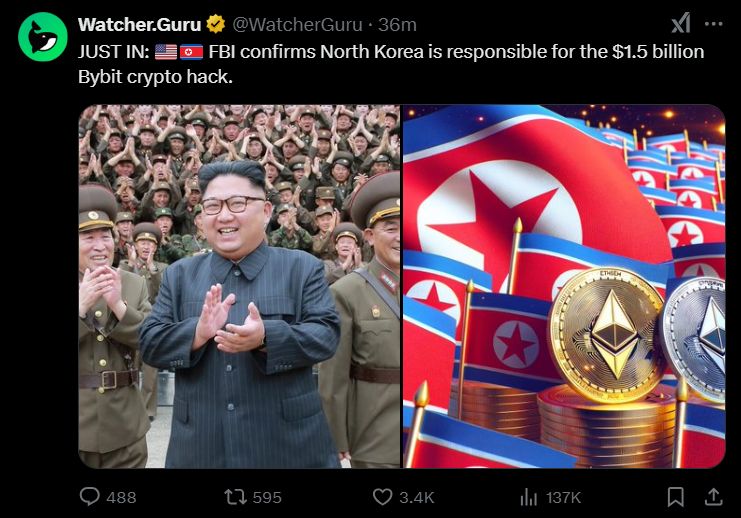
Task: Click the 488 replies count
Action: point(121,497)
